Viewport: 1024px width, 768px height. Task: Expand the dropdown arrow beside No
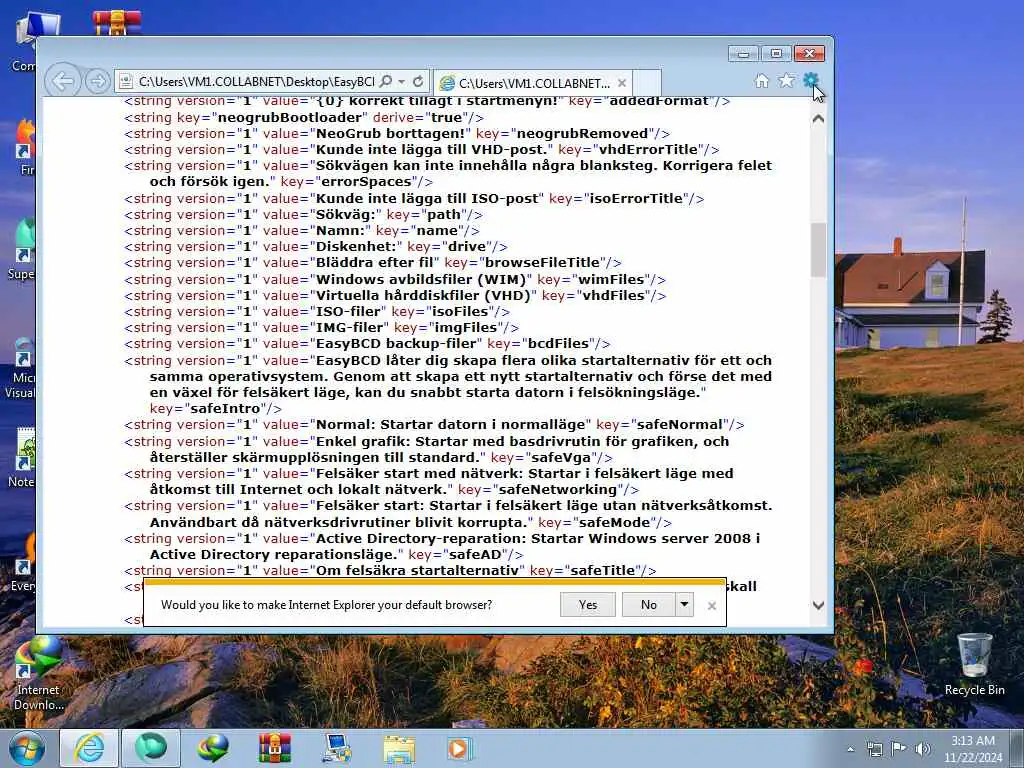point(684,605)
